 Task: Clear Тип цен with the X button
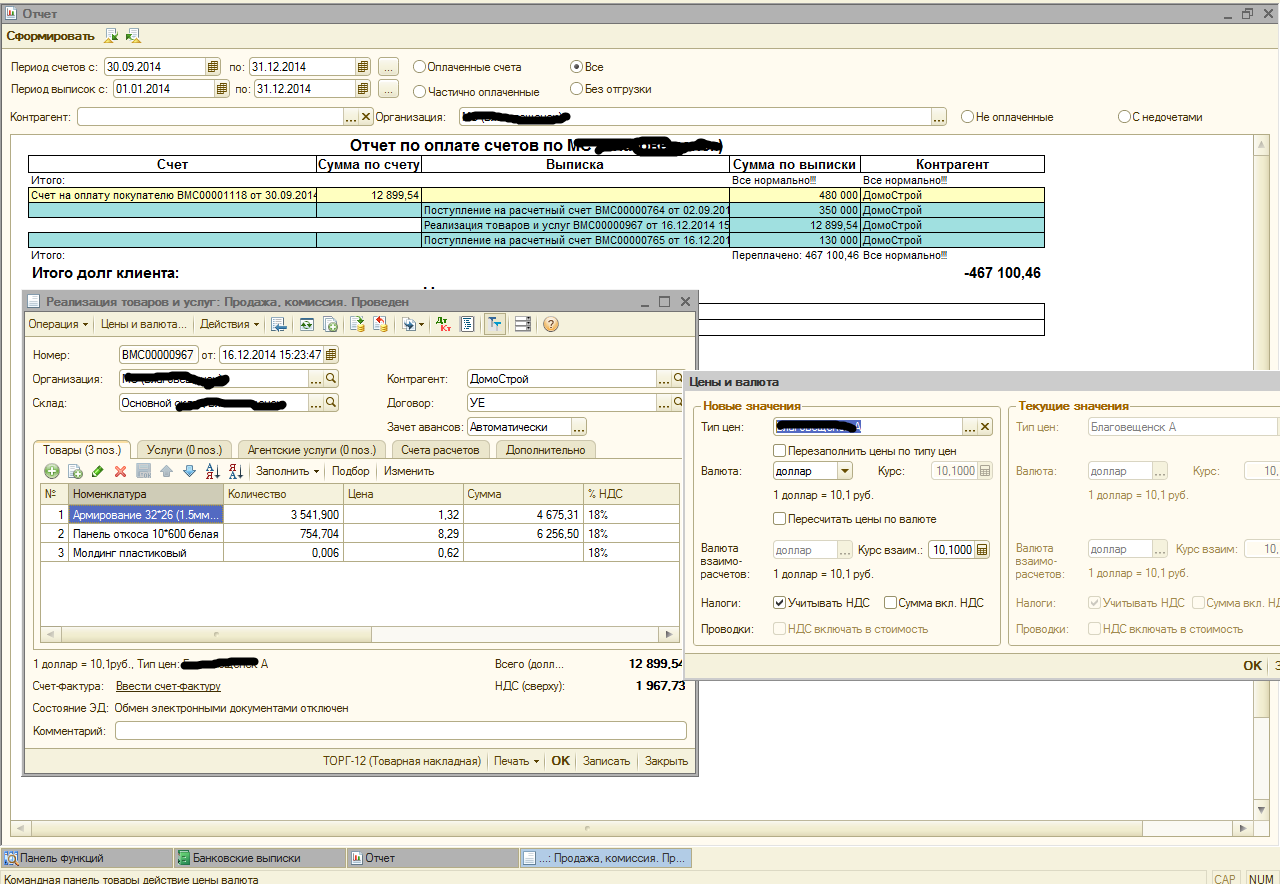point(985,427)
